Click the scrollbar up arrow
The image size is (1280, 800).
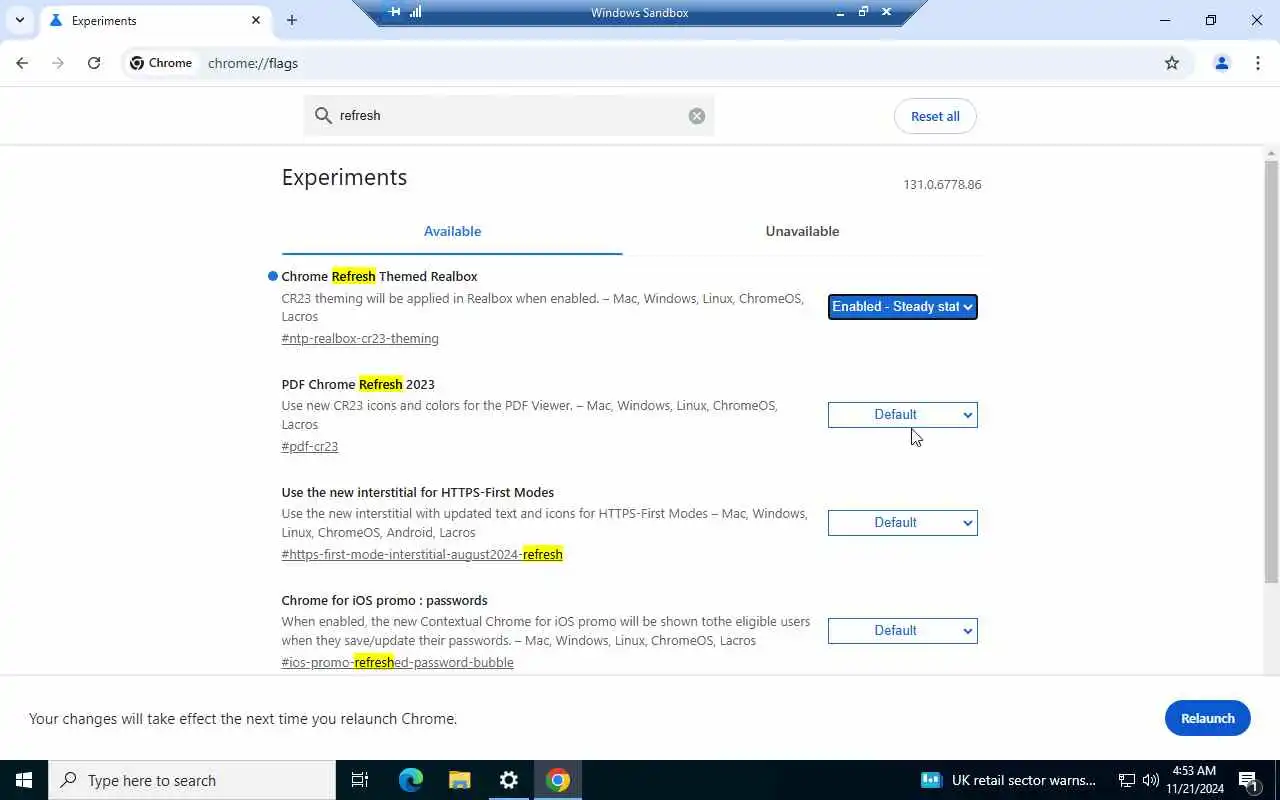[x=1272, y=153]
